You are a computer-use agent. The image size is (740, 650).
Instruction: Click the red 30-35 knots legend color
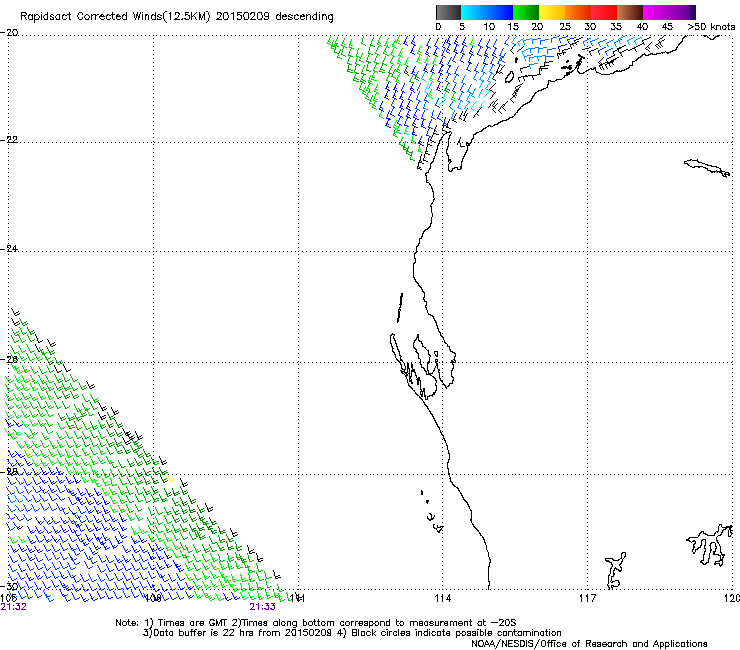click(604, 12)
